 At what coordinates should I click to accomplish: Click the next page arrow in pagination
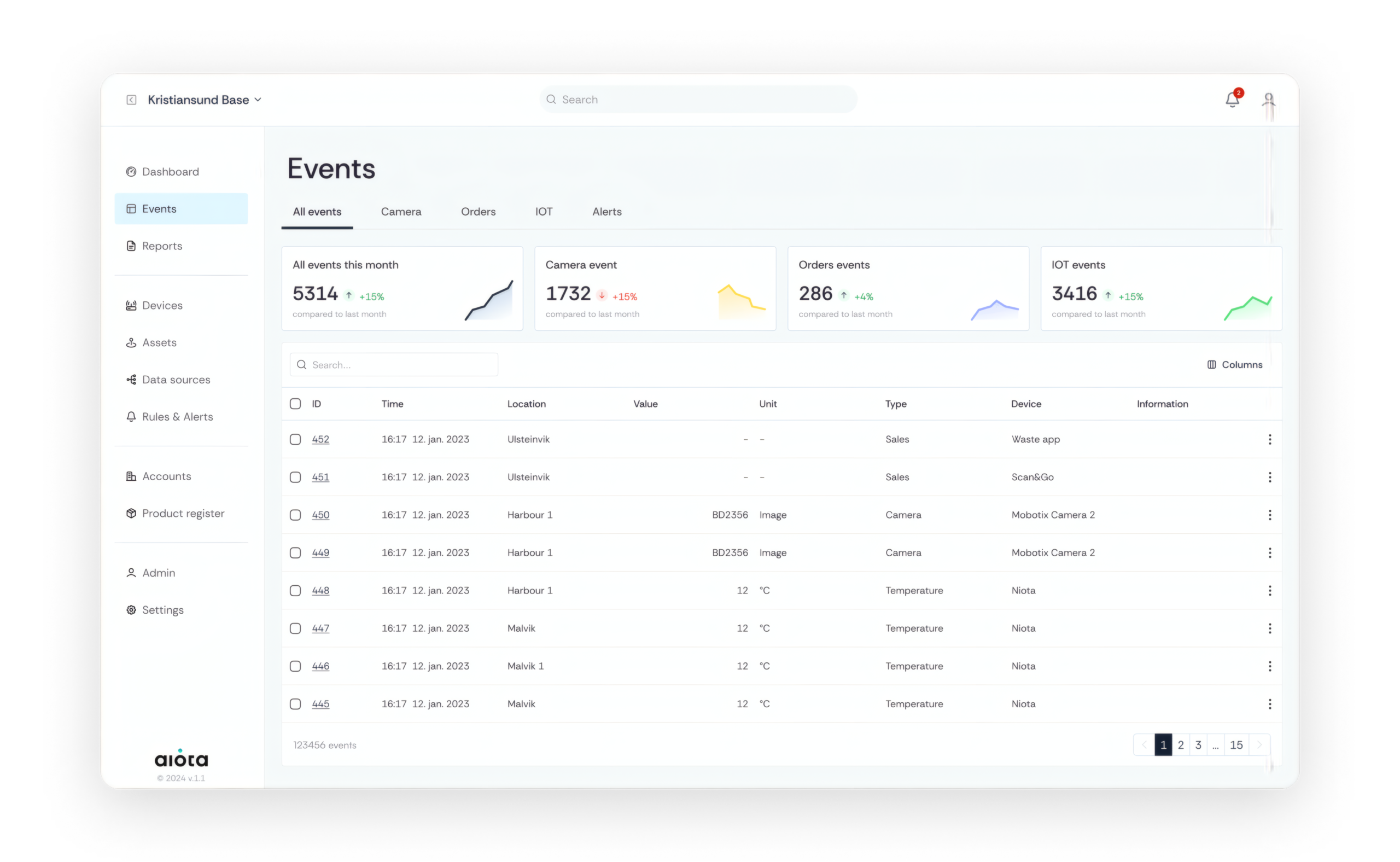point(1259,744)
